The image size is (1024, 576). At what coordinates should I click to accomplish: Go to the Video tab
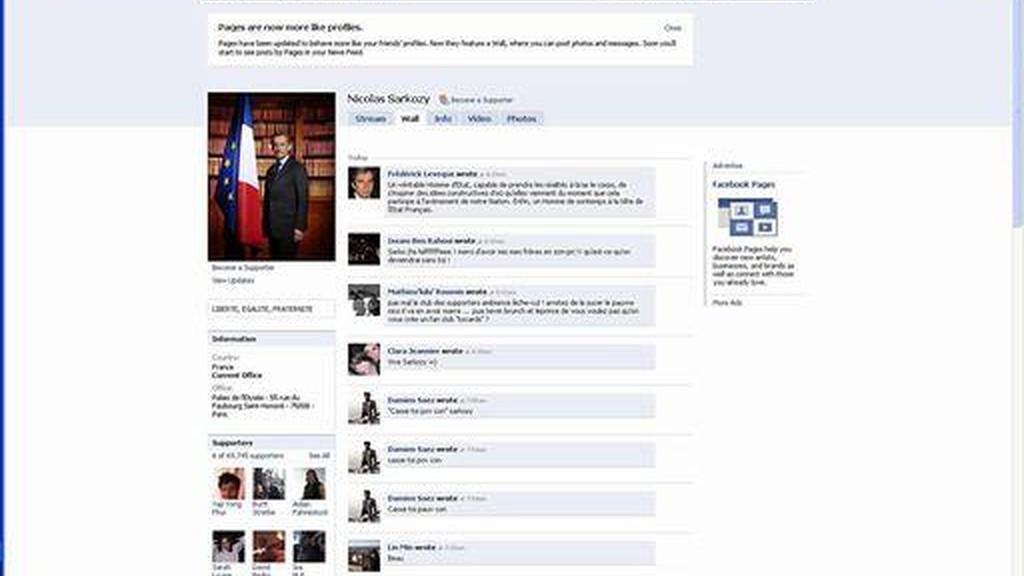coord(479,119)
